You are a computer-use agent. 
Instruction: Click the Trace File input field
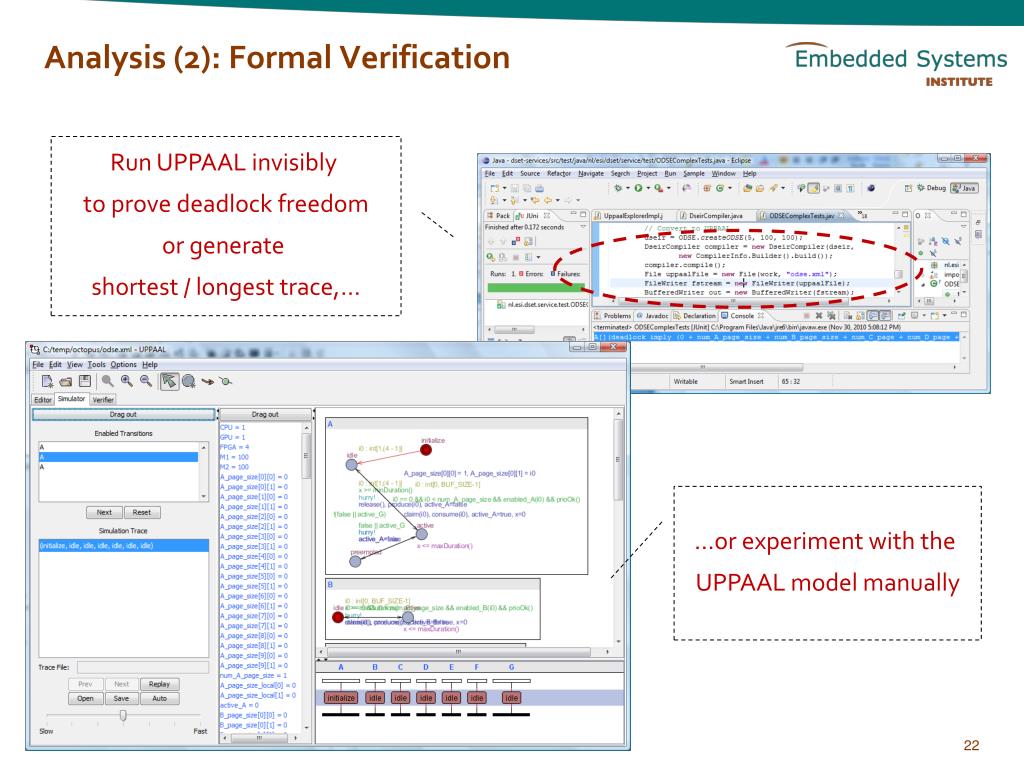tap(143, 667)
